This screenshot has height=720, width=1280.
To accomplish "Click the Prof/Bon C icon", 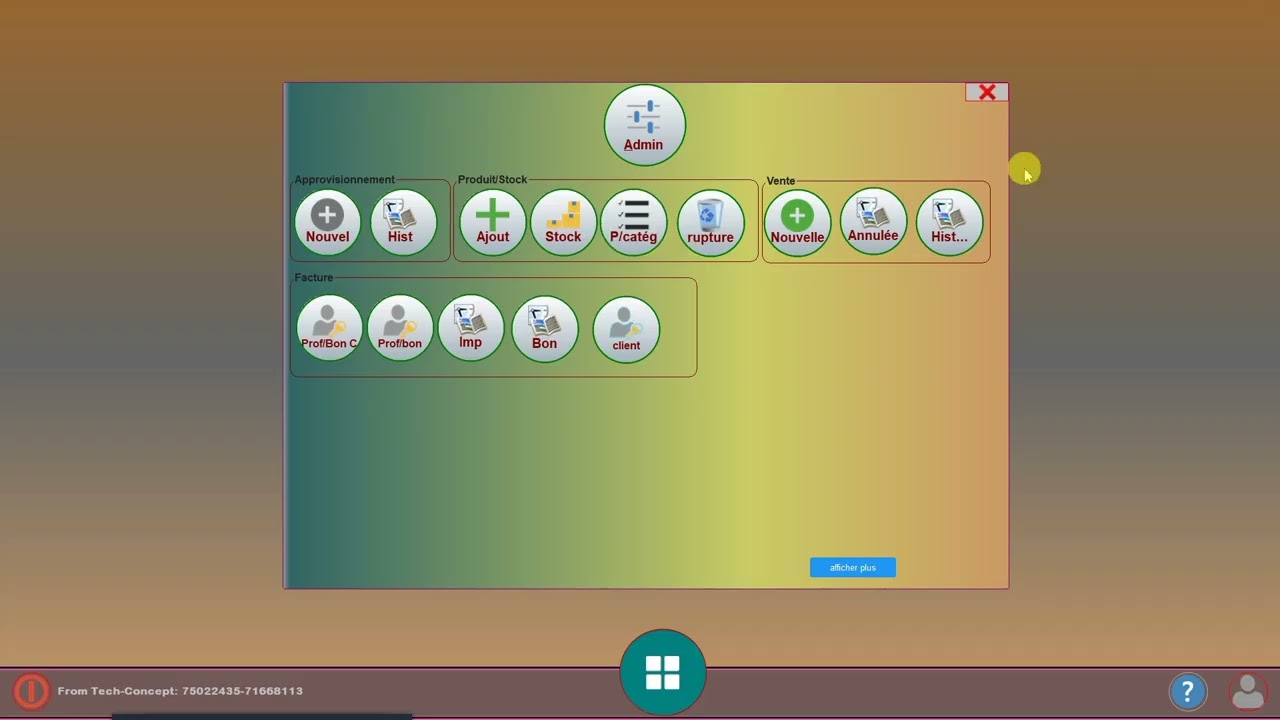I will coord(329,328).
